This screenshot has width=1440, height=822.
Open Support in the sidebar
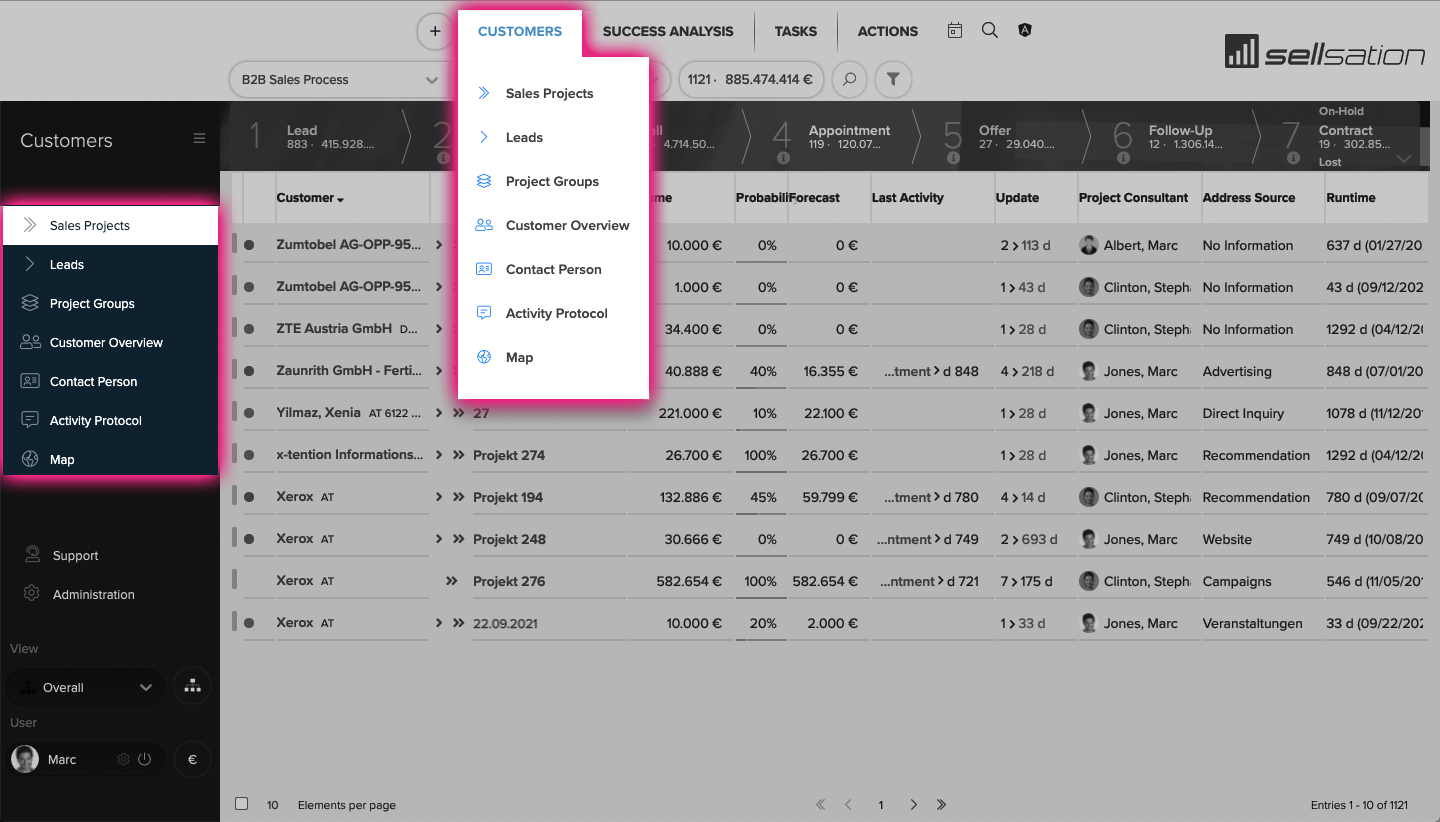coord(75,555)
